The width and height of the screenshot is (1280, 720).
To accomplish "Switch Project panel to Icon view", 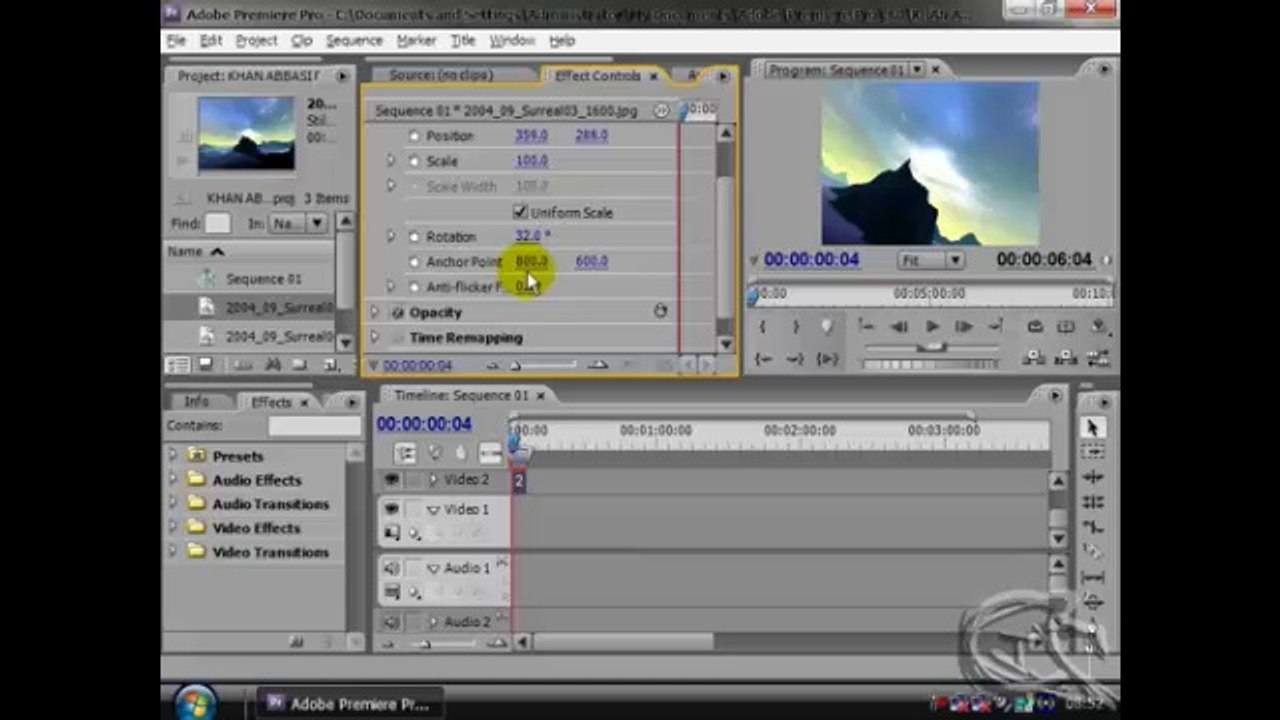I will (205, 365).
